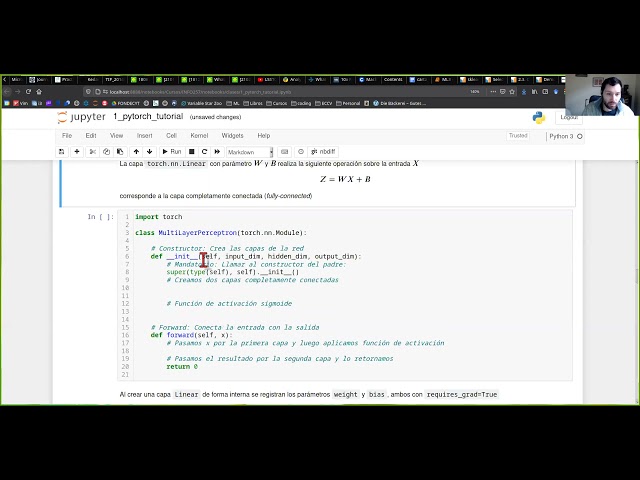Click the 'def forward(self, x):' line
Screen dimensions: 640x480
click(191, 335)
